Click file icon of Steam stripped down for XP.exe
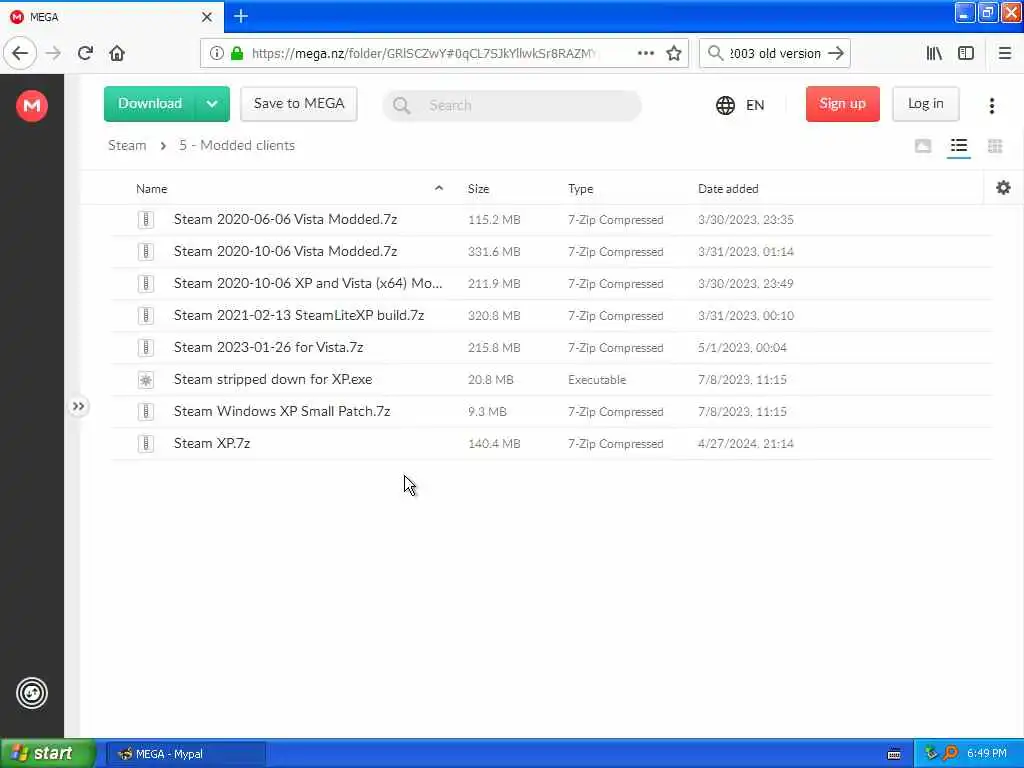The image size is (1024, 768). point(146,379)
